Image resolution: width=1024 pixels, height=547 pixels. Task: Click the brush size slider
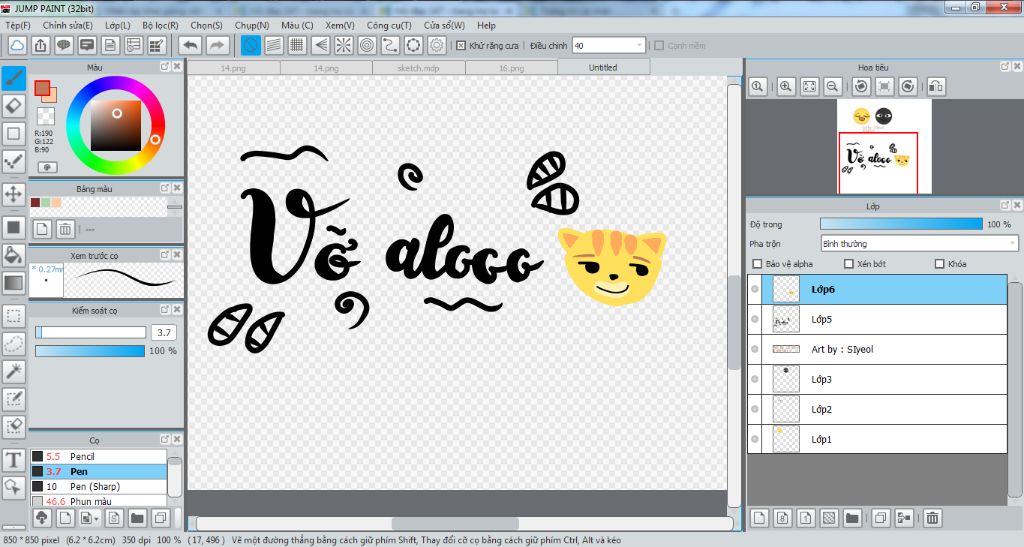91,332
